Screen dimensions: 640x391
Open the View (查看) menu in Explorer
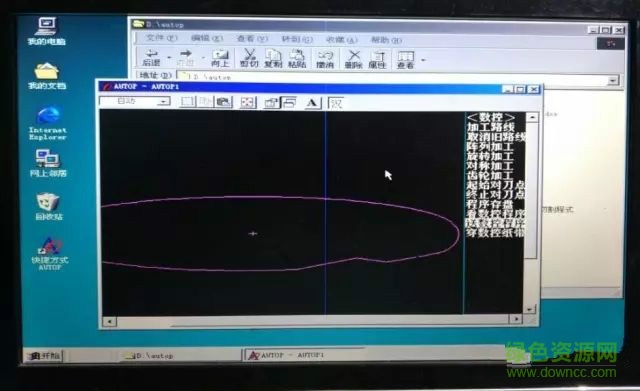pos(252,39)
